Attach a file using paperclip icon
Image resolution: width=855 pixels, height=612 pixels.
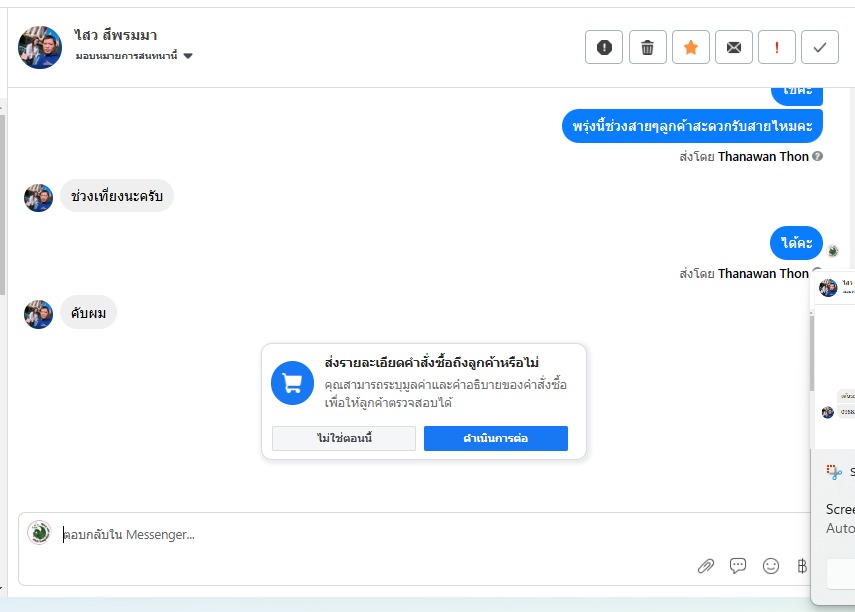pyautogui.click(x=706, y=566)
